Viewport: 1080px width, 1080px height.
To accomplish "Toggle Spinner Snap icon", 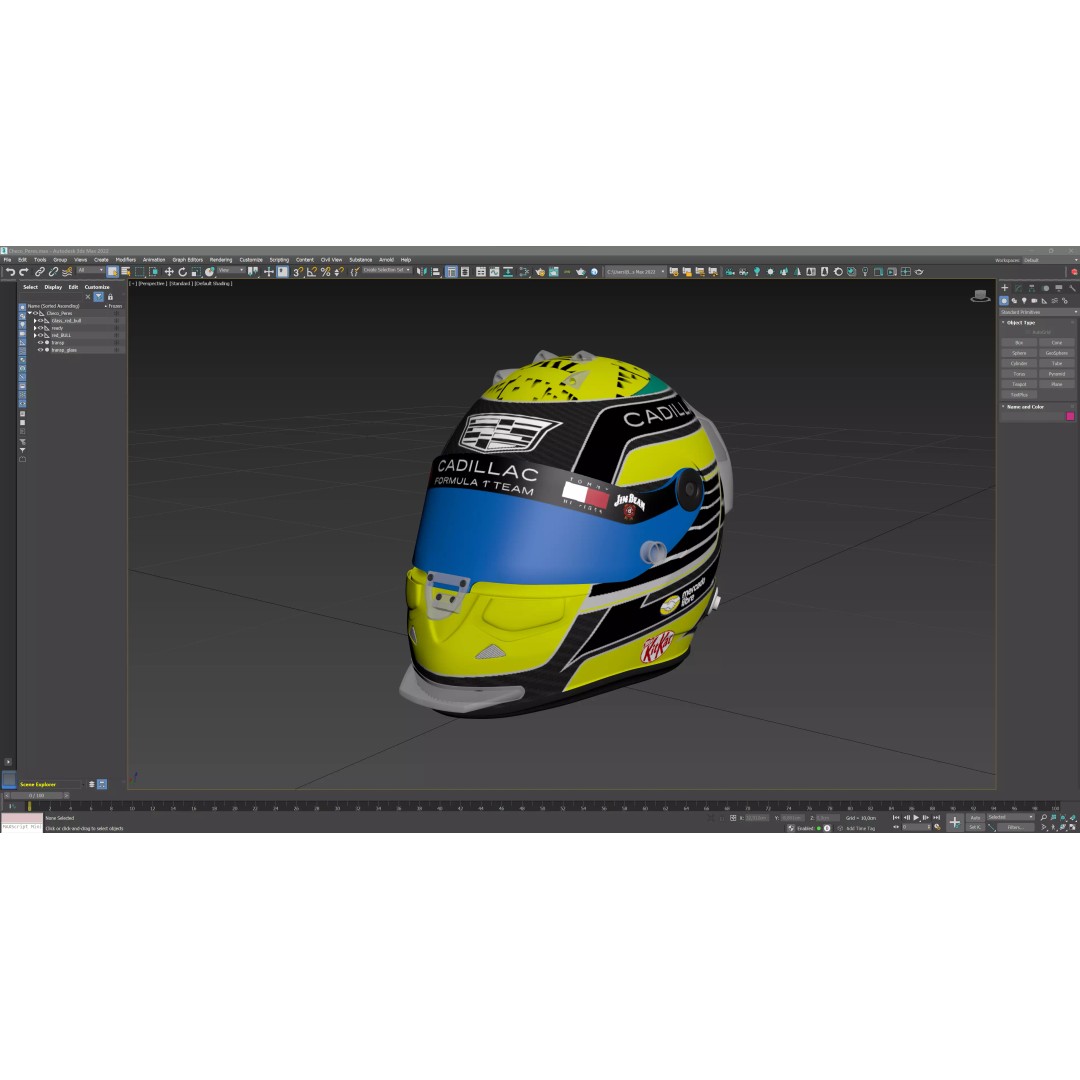I will (339, 271).
